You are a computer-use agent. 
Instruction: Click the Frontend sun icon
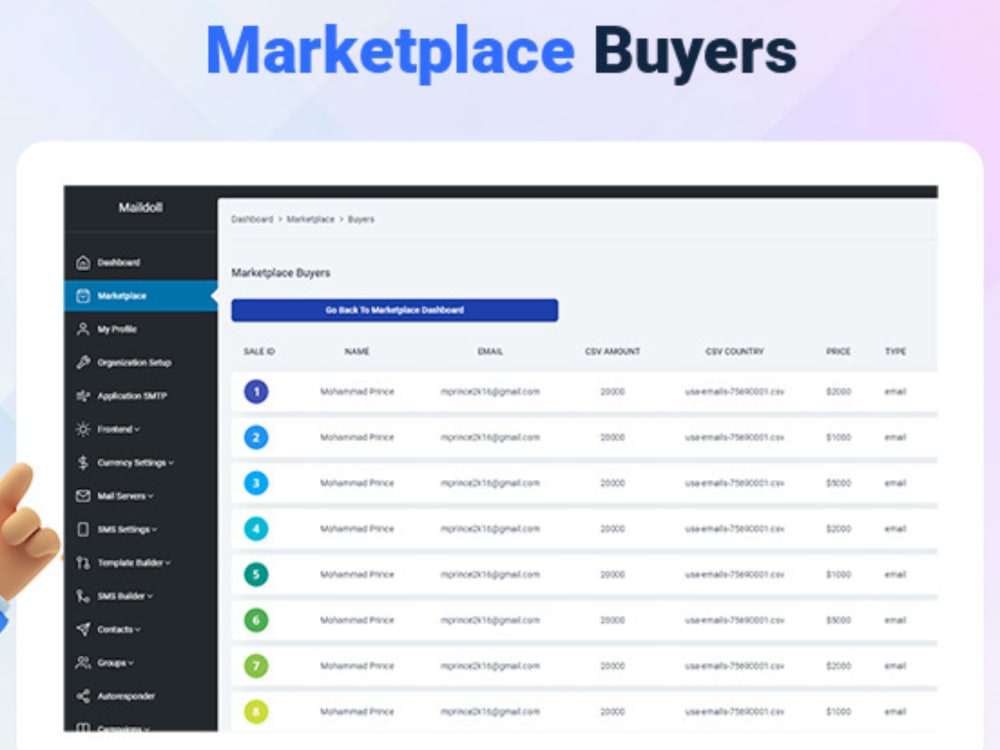point(83,429)
